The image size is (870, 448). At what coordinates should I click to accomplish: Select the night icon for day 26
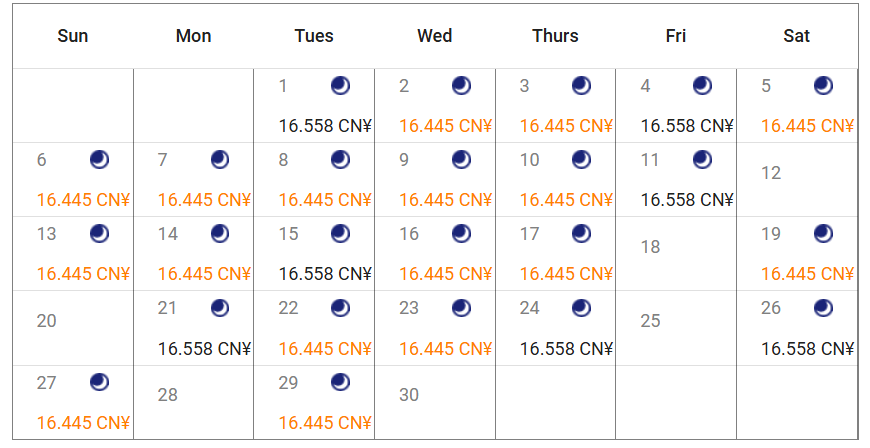click(x=823, y=308)
